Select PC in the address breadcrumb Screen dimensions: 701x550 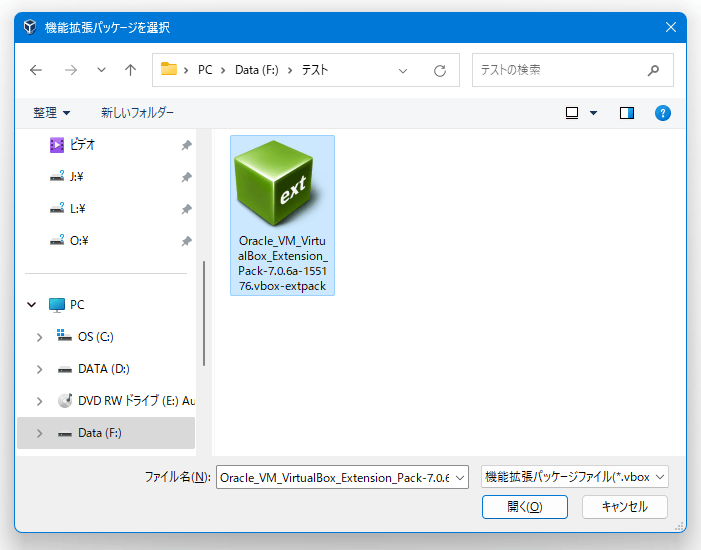[205, 70]
